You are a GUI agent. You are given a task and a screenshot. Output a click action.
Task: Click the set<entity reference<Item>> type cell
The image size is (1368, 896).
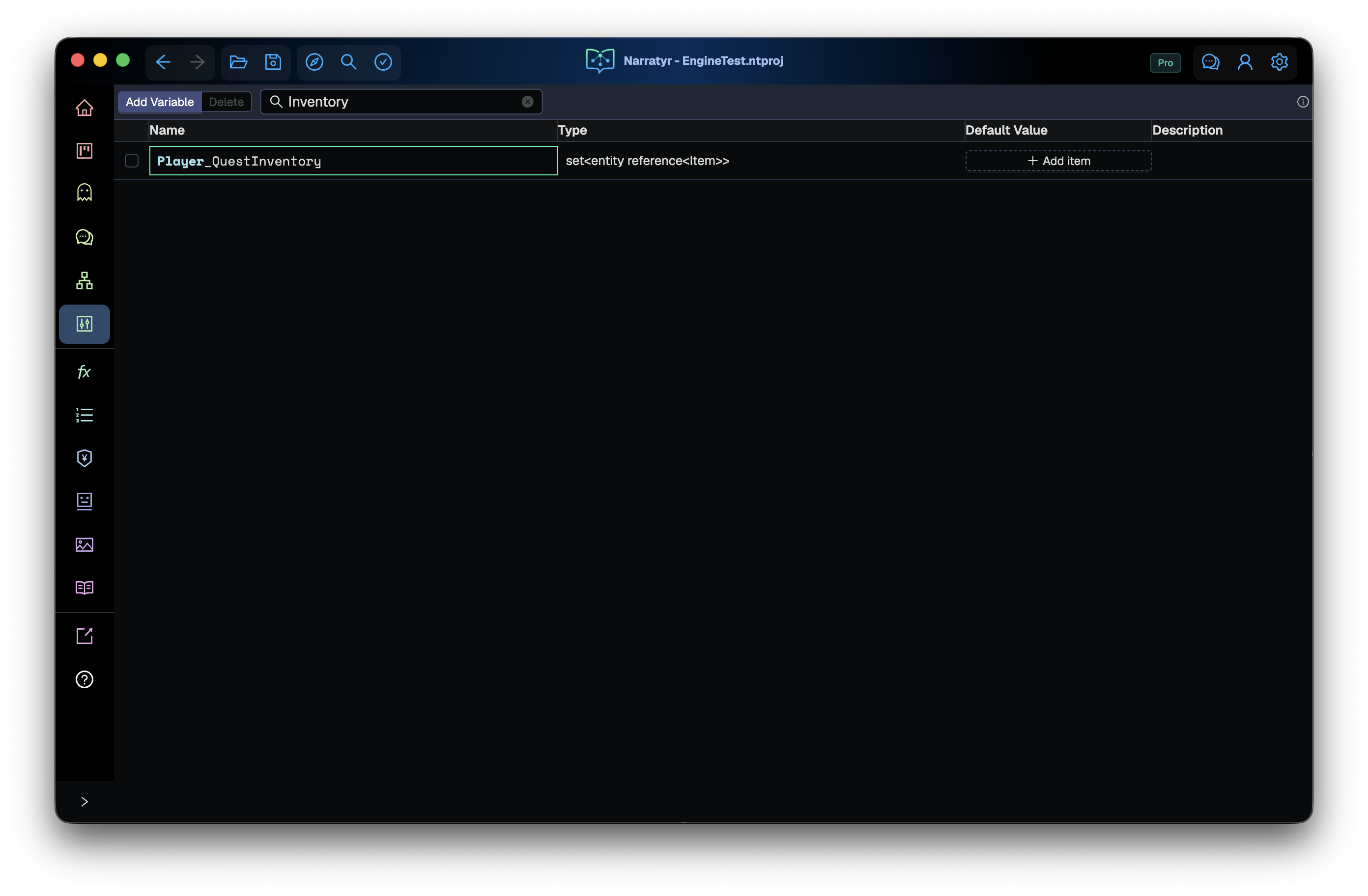click(x=648, y=161)
